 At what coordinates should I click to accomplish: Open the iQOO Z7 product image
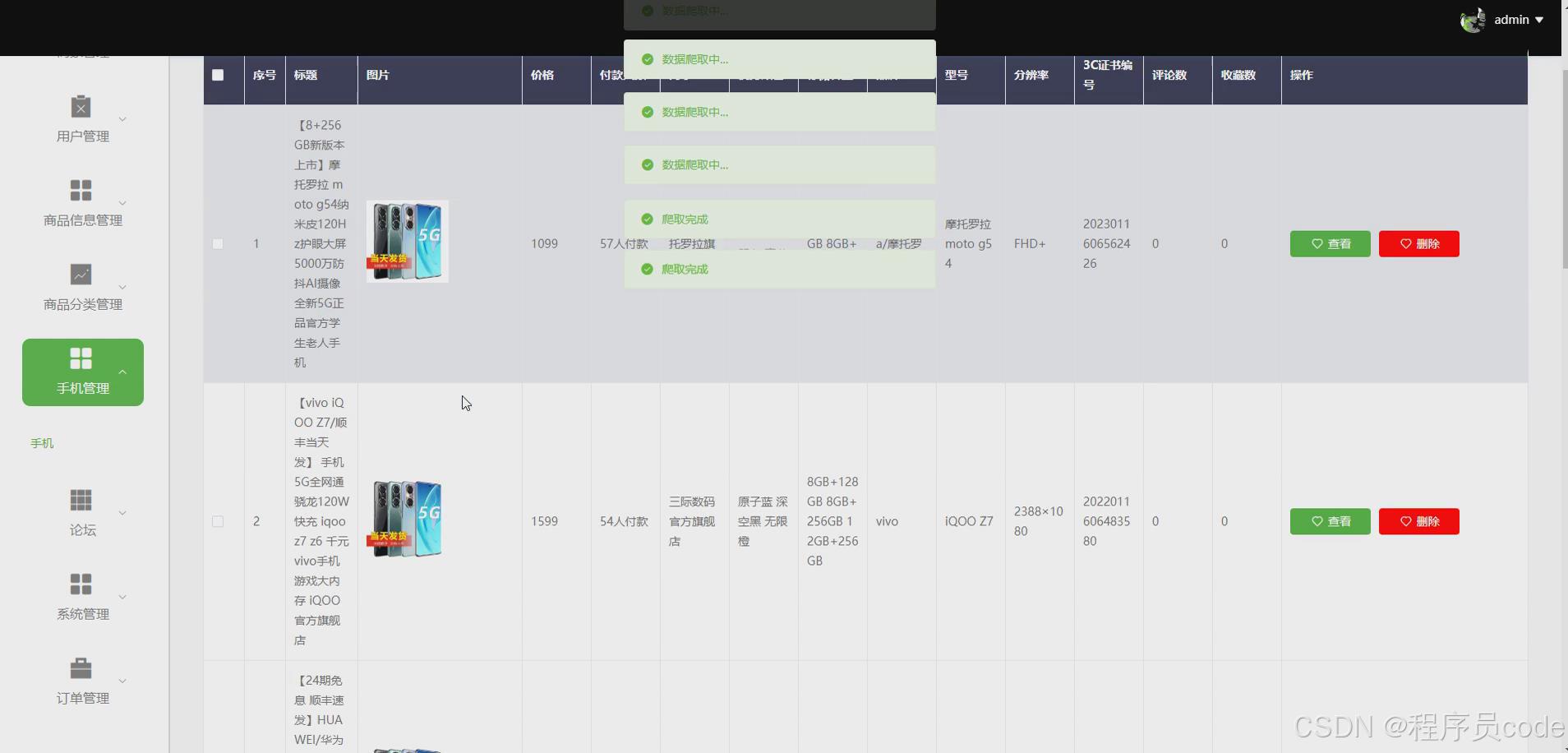(408, 520)
